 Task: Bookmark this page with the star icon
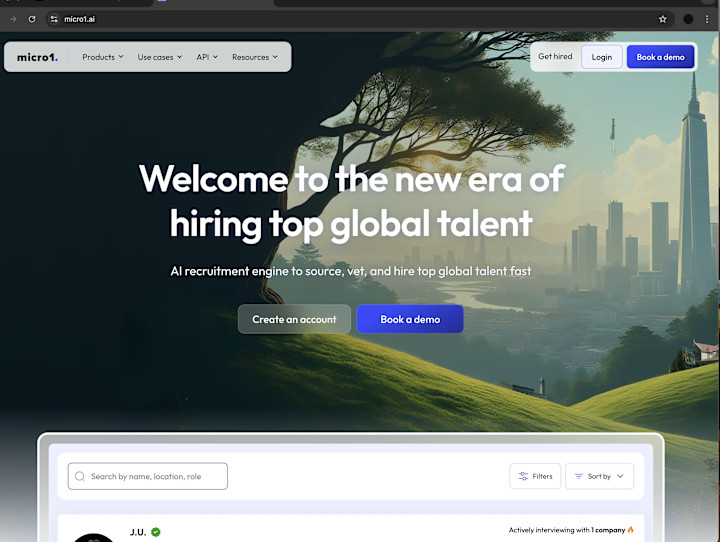663,19
